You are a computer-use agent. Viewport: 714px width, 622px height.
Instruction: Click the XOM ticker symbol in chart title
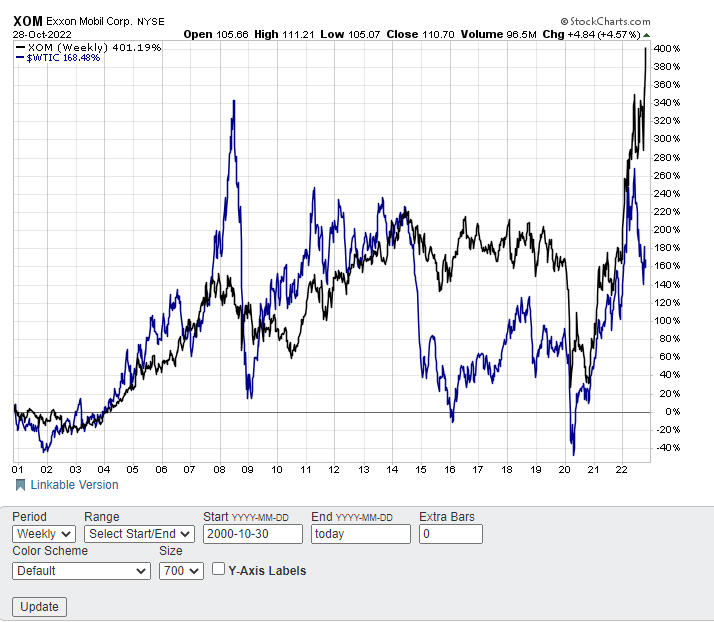[x=28, y=21]
